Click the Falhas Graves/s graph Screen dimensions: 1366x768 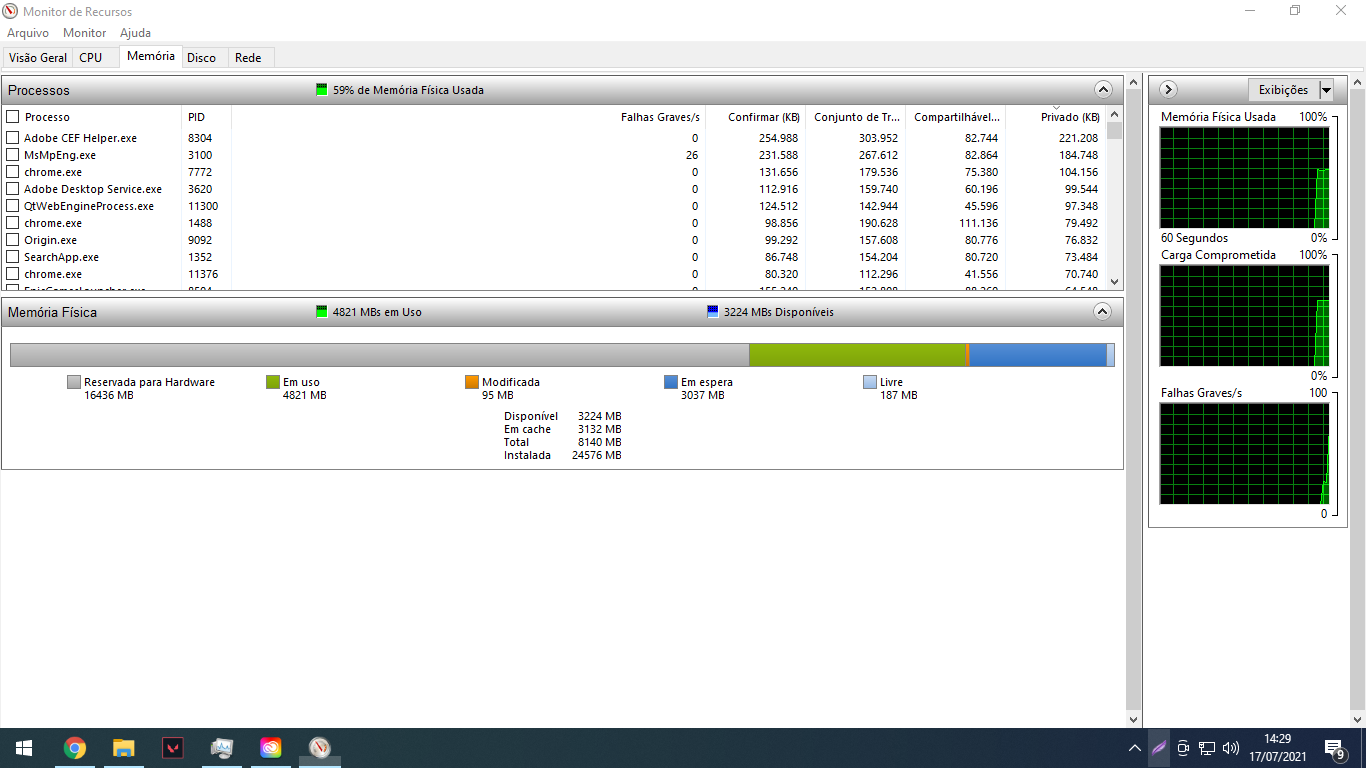[1244, 453]
